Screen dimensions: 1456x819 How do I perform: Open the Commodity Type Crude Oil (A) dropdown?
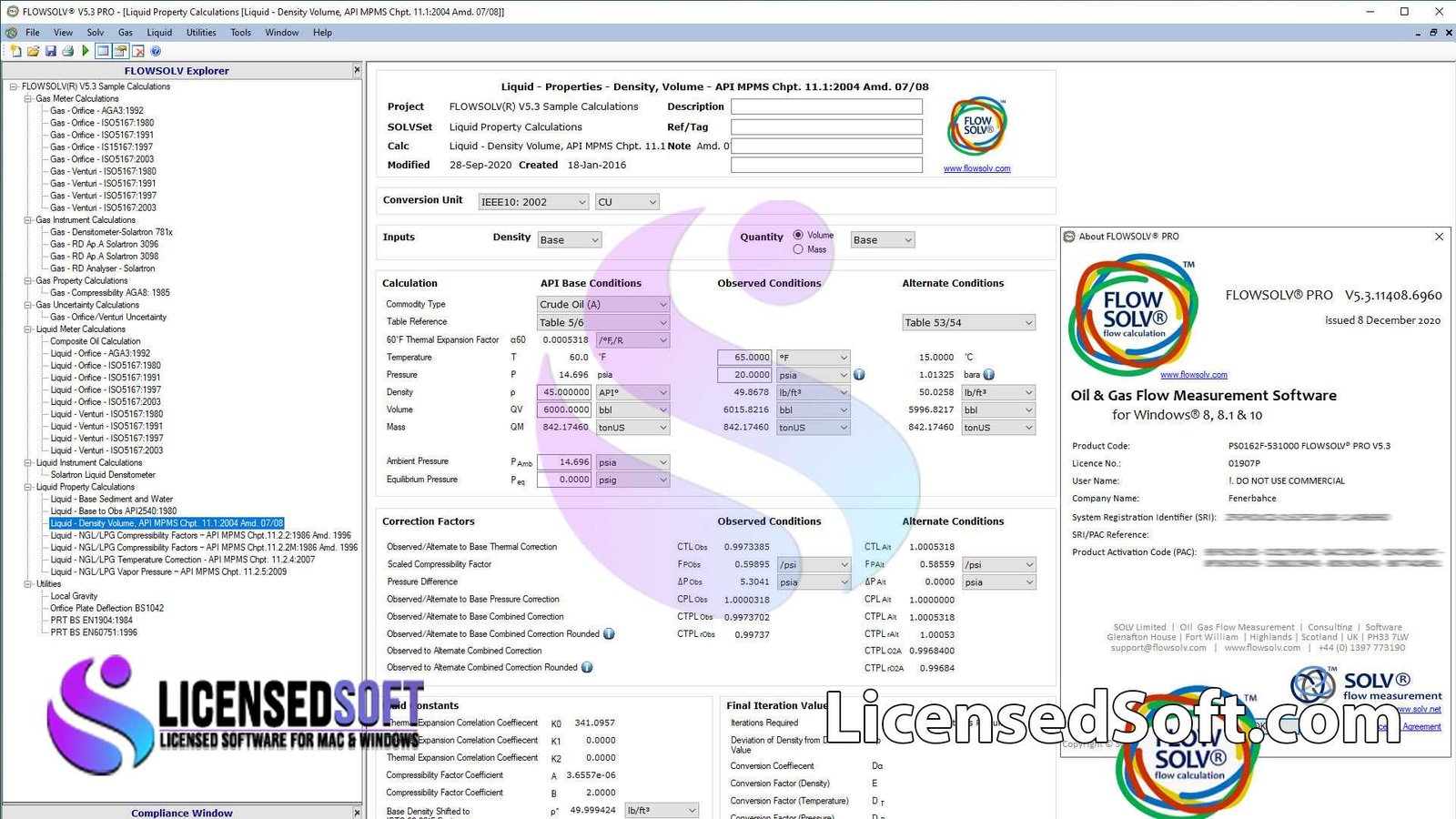tap(603, 304)
